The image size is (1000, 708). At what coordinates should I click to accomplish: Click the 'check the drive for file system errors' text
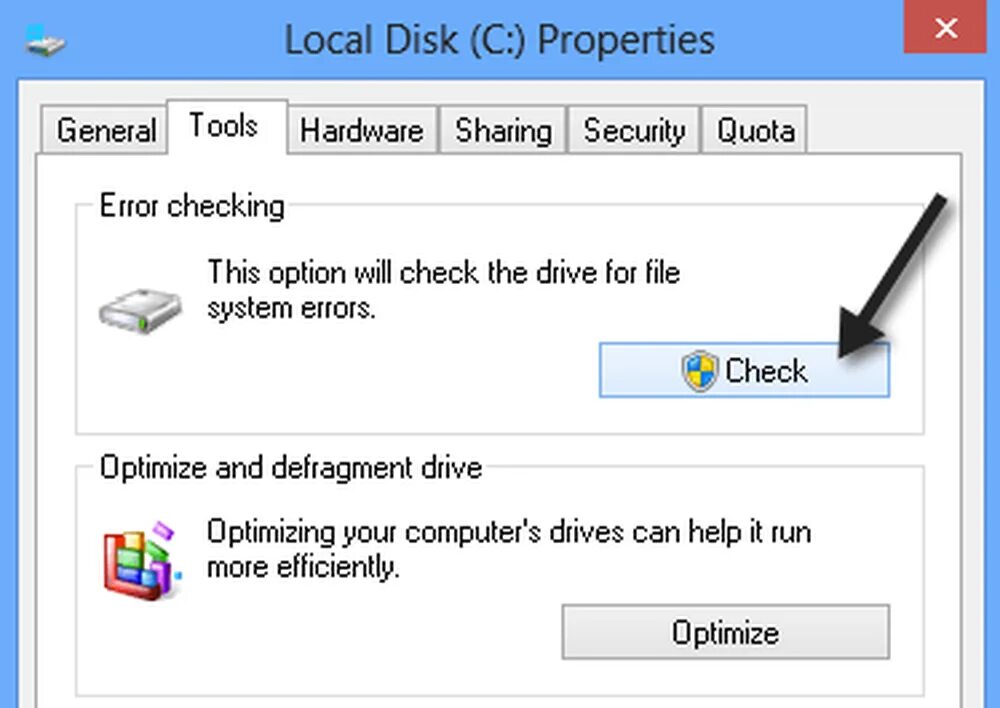443,290
